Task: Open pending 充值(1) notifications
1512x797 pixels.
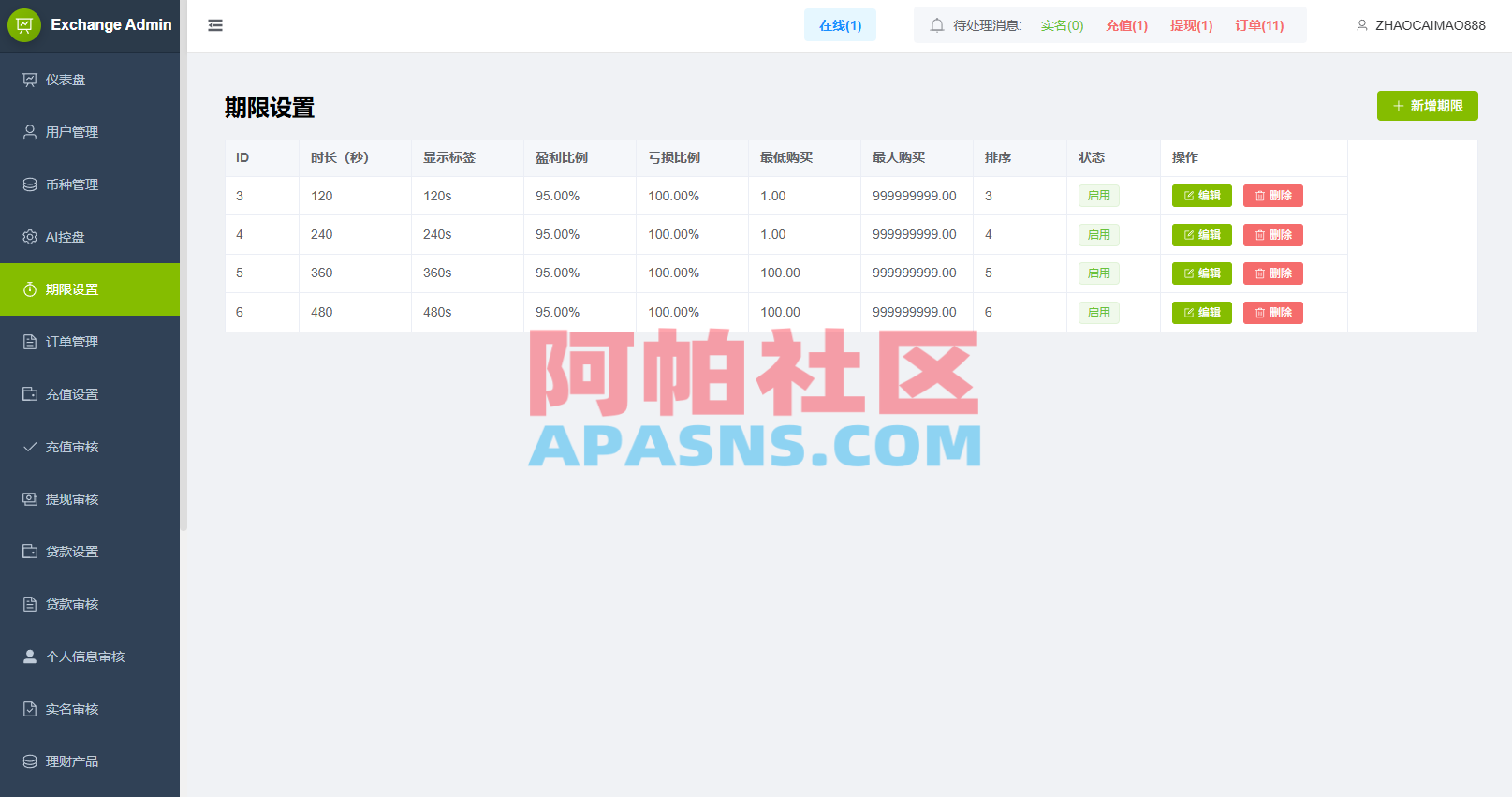Action: click(x=1126, y=25)
